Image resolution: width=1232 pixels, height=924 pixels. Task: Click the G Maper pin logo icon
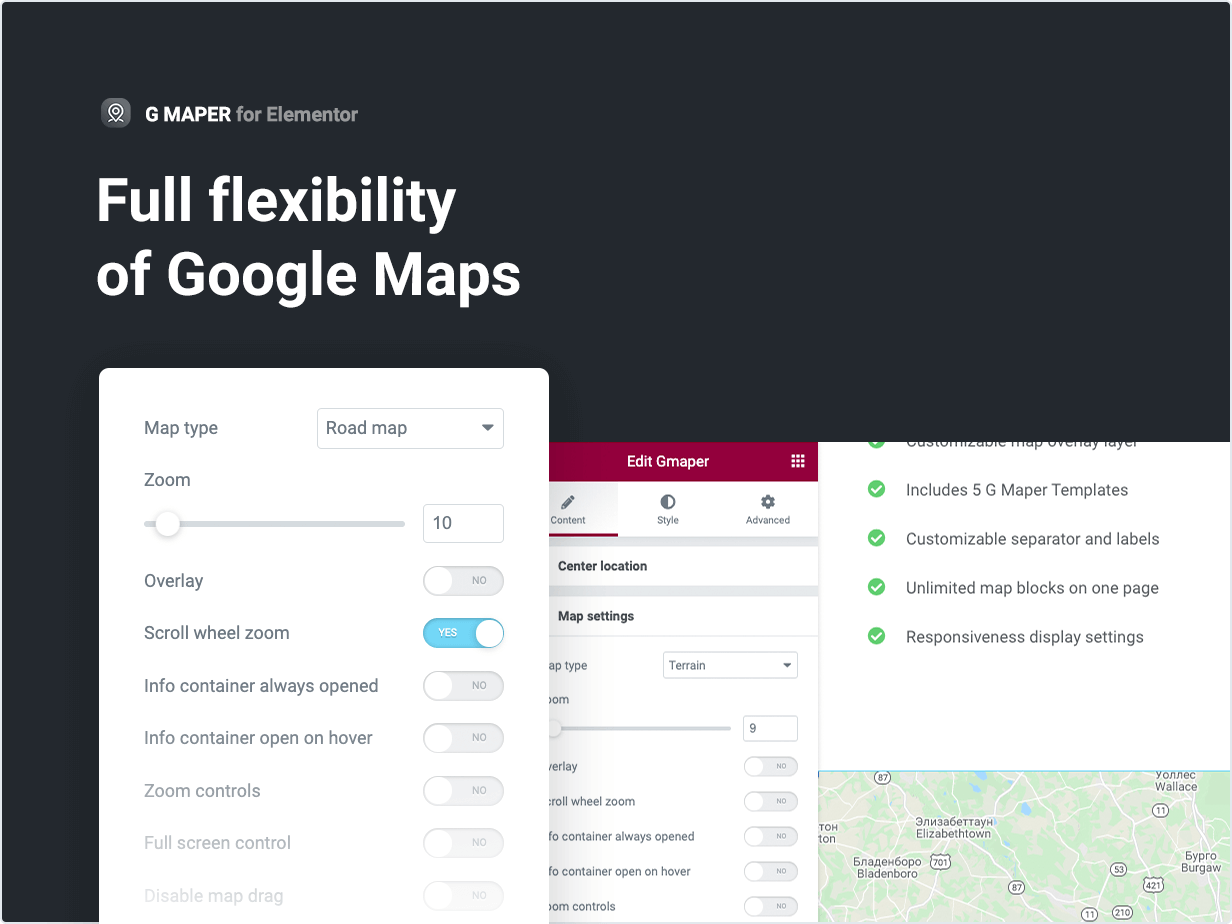click(x=116, y=113)
